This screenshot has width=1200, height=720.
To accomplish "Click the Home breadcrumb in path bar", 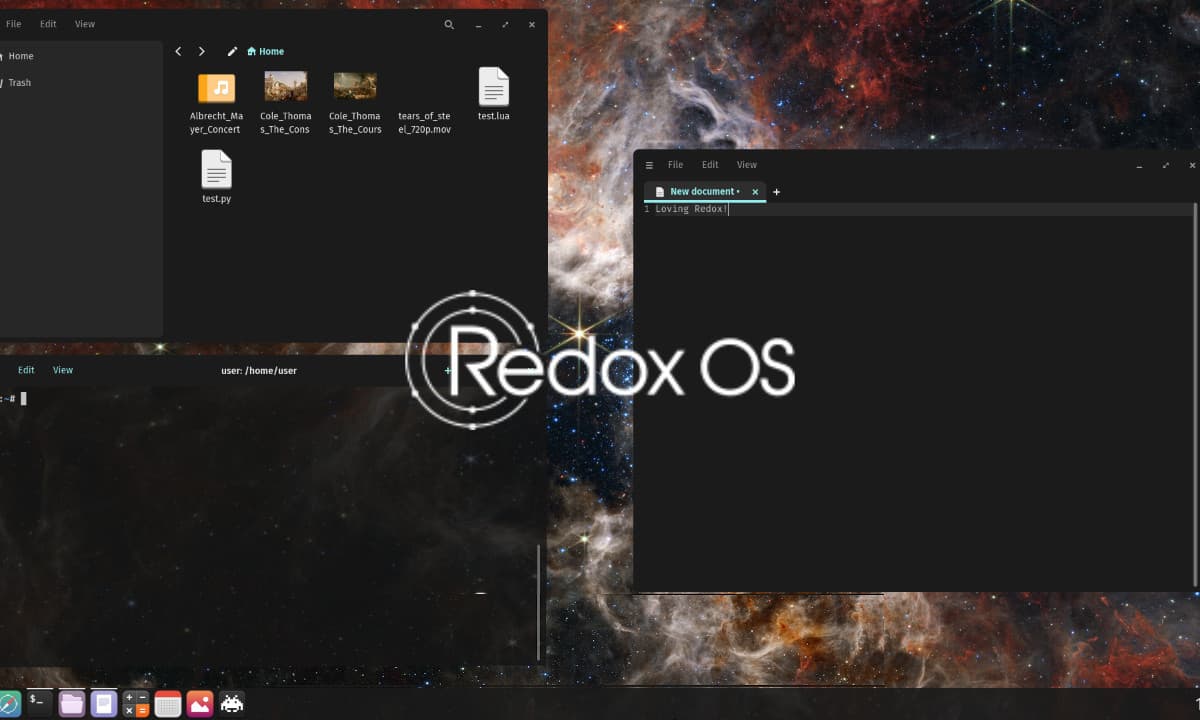I will (266, 51).
